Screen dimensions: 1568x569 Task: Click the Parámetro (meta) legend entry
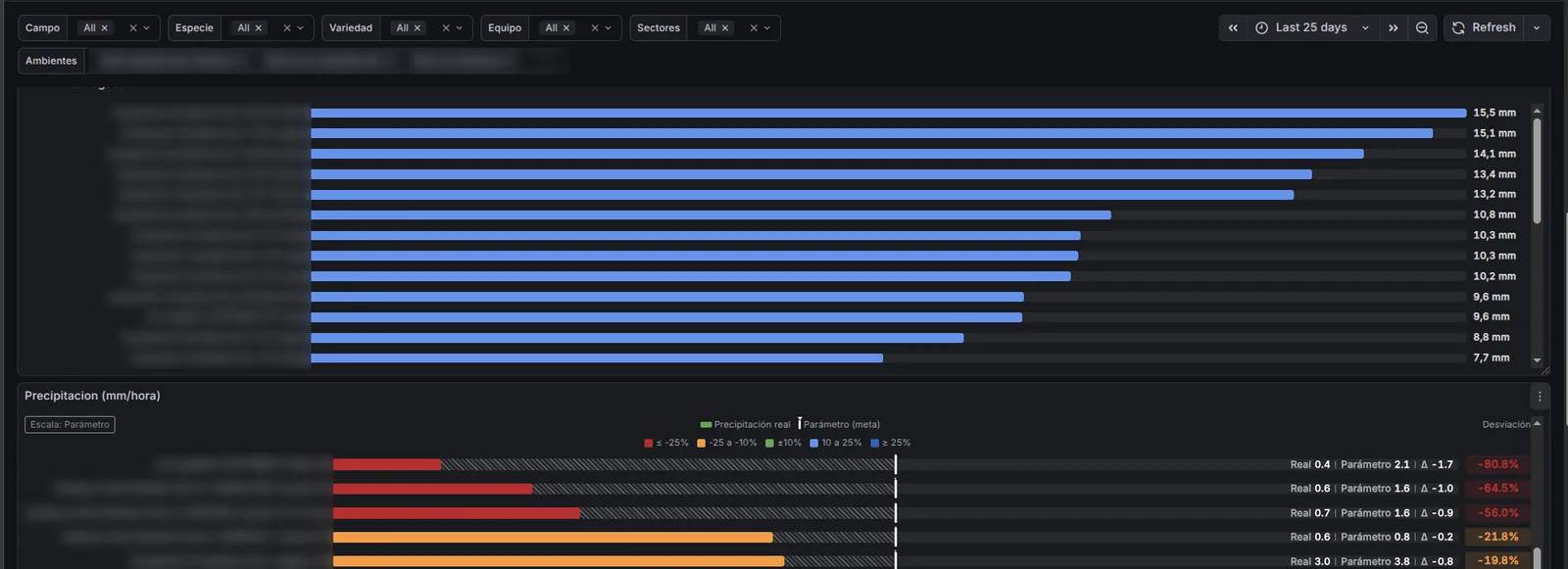[x=839, y=425]
